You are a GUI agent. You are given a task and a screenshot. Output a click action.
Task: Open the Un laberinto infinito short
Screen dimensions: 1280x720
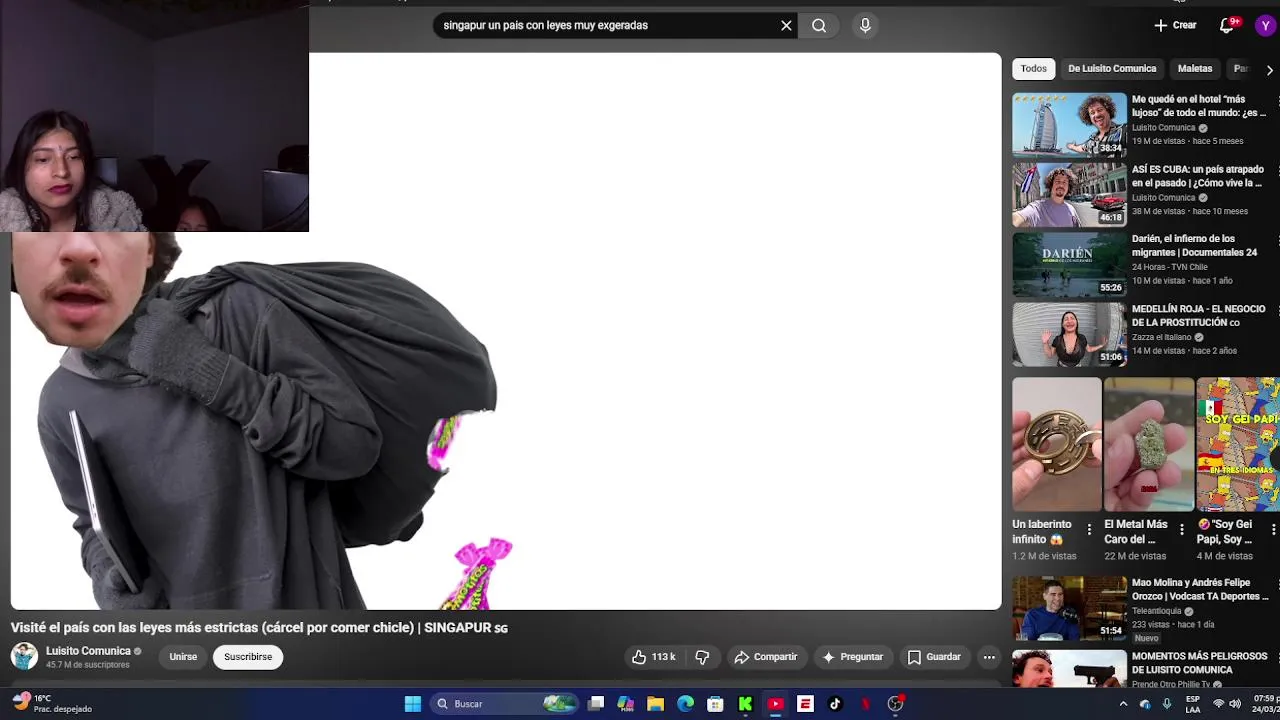tap(1056, 444)
